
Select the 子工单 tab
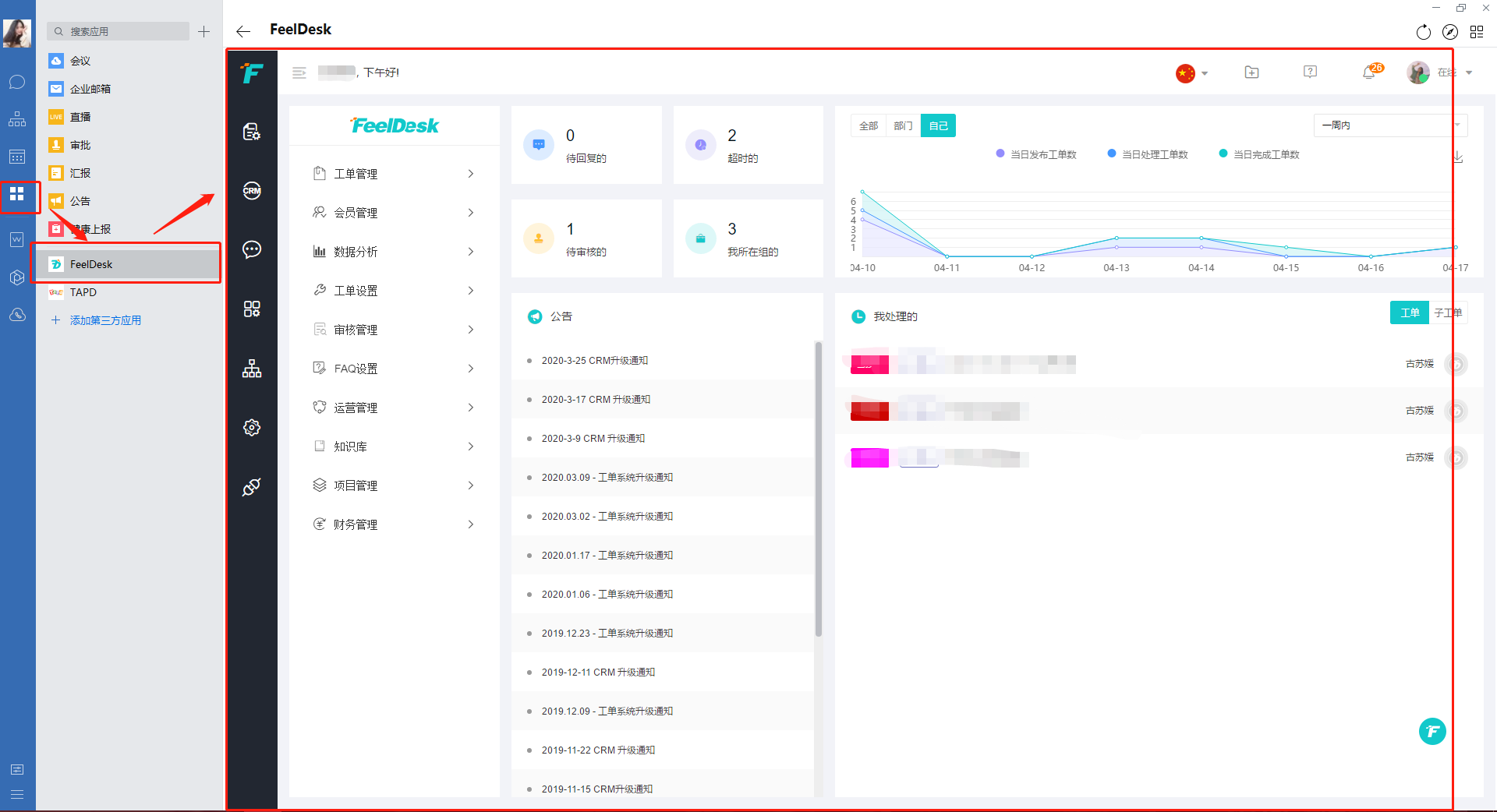[x=1448, y=312]
